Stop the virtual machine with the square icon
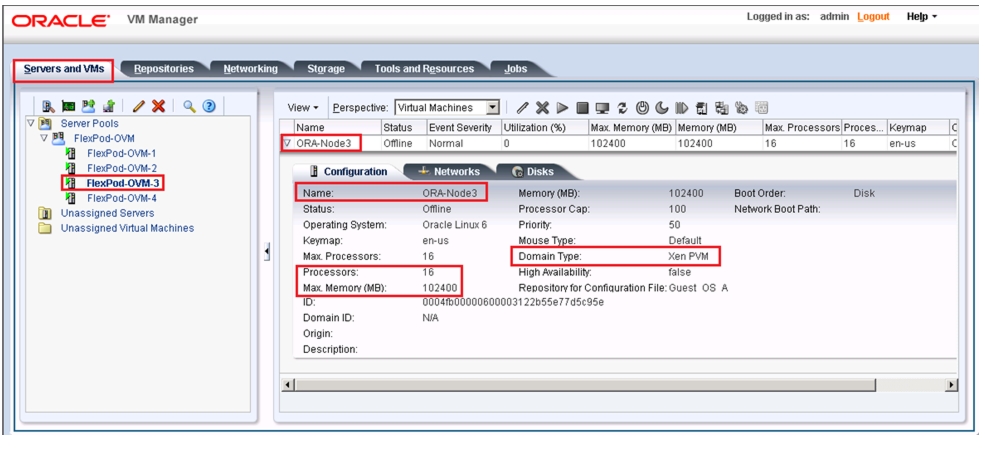This screenshot has height=460, width=985. click(582, 108)
